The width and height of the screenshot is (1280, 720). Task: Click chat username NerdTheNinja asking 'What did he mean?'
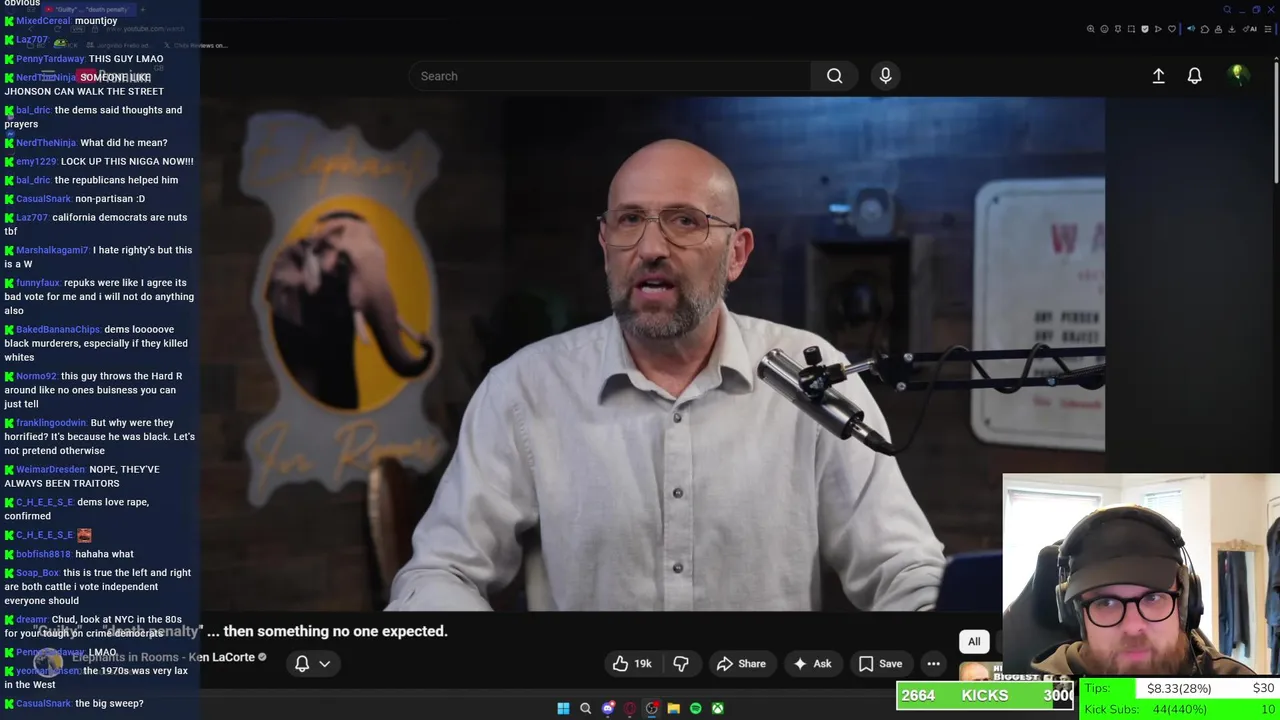[x=46, y=143]
